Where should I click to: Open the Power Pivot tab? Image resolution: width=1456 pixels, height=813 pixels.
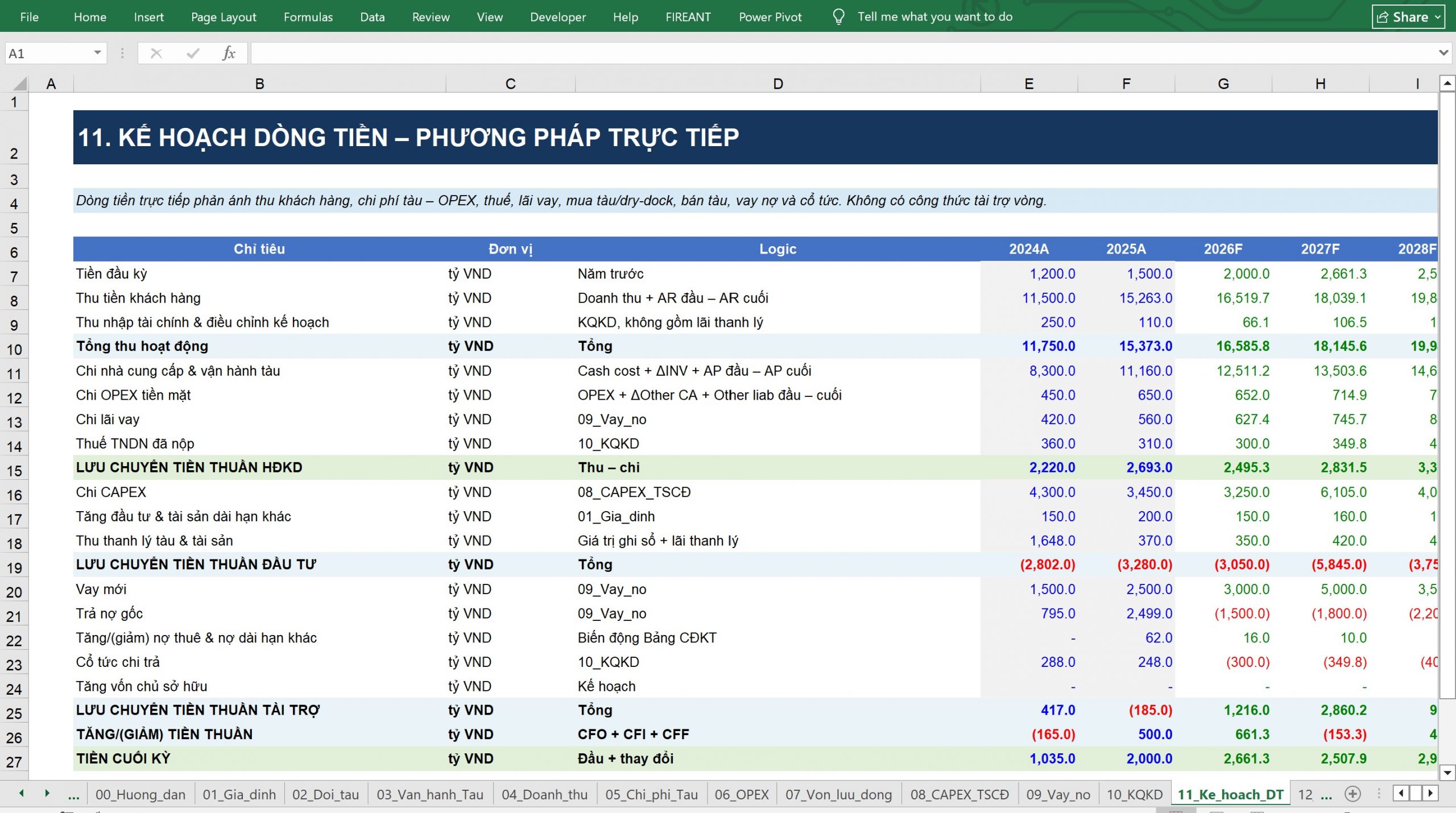770,17
